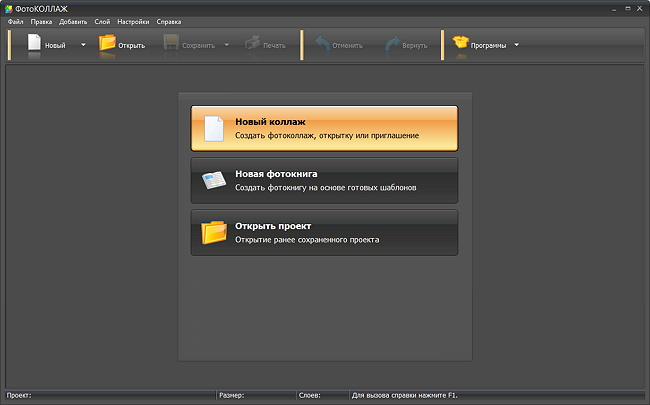Click the Отменить toolbar label
This screenshot has height=405, width=650.
click(347, 46)
